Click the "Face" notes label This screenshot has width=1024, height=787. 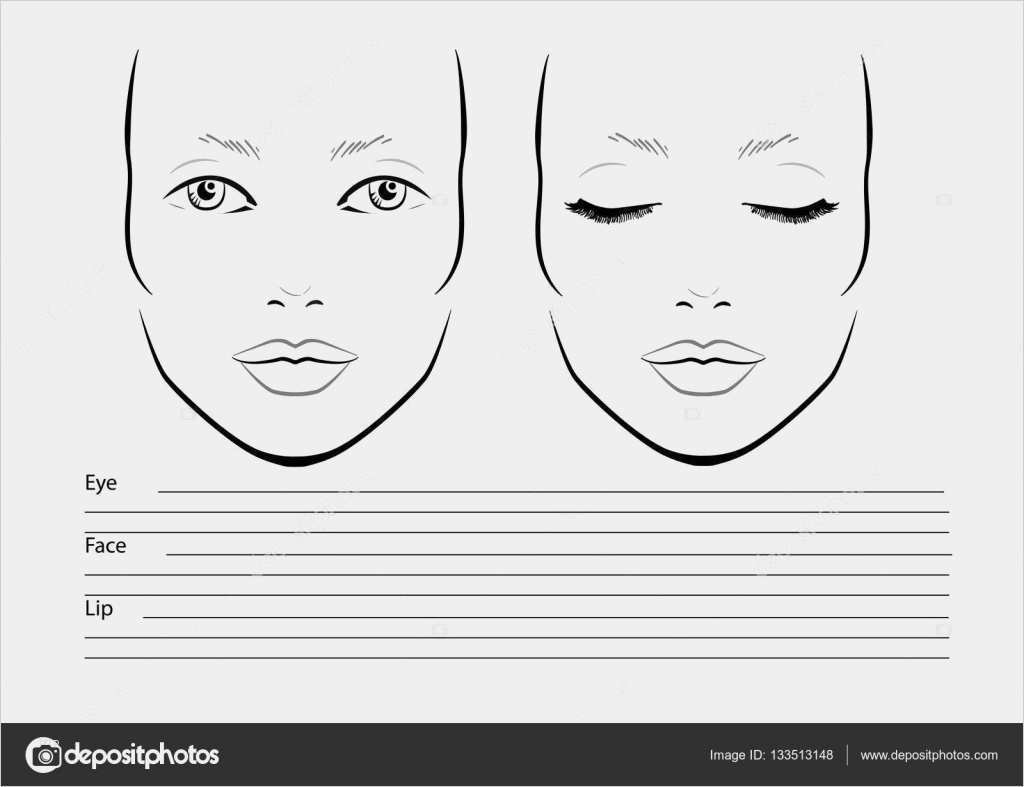coord(105,546)
